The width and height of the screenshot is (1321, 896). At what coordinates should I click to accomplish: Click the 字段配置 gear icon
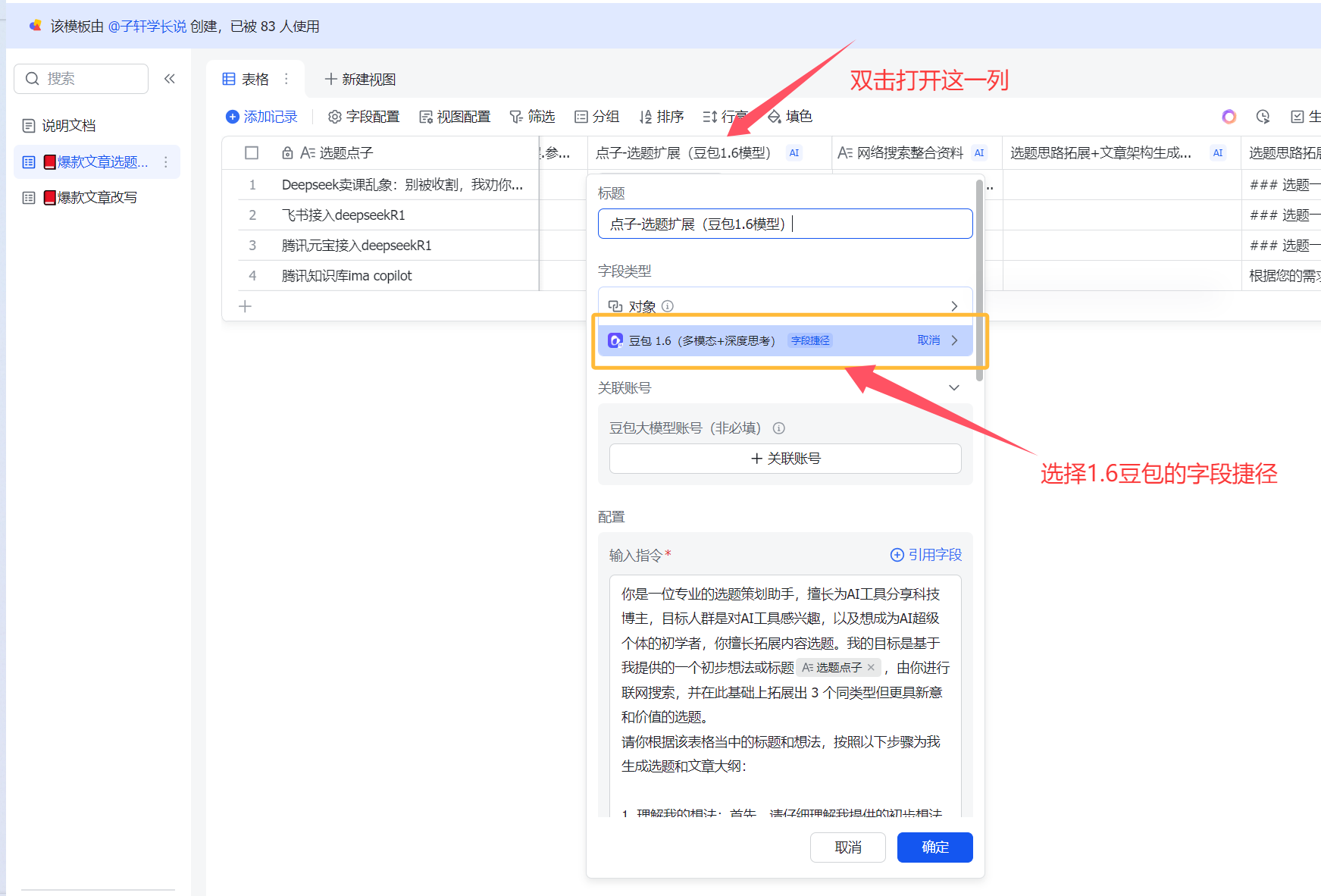[x=334, y=117]
